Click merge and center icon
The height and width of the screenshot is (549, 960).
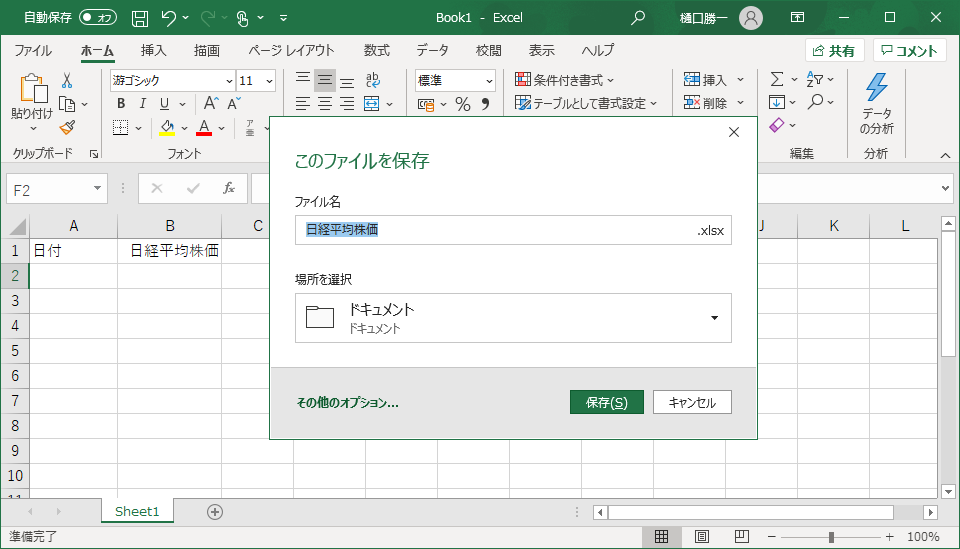tap(372, 103)
